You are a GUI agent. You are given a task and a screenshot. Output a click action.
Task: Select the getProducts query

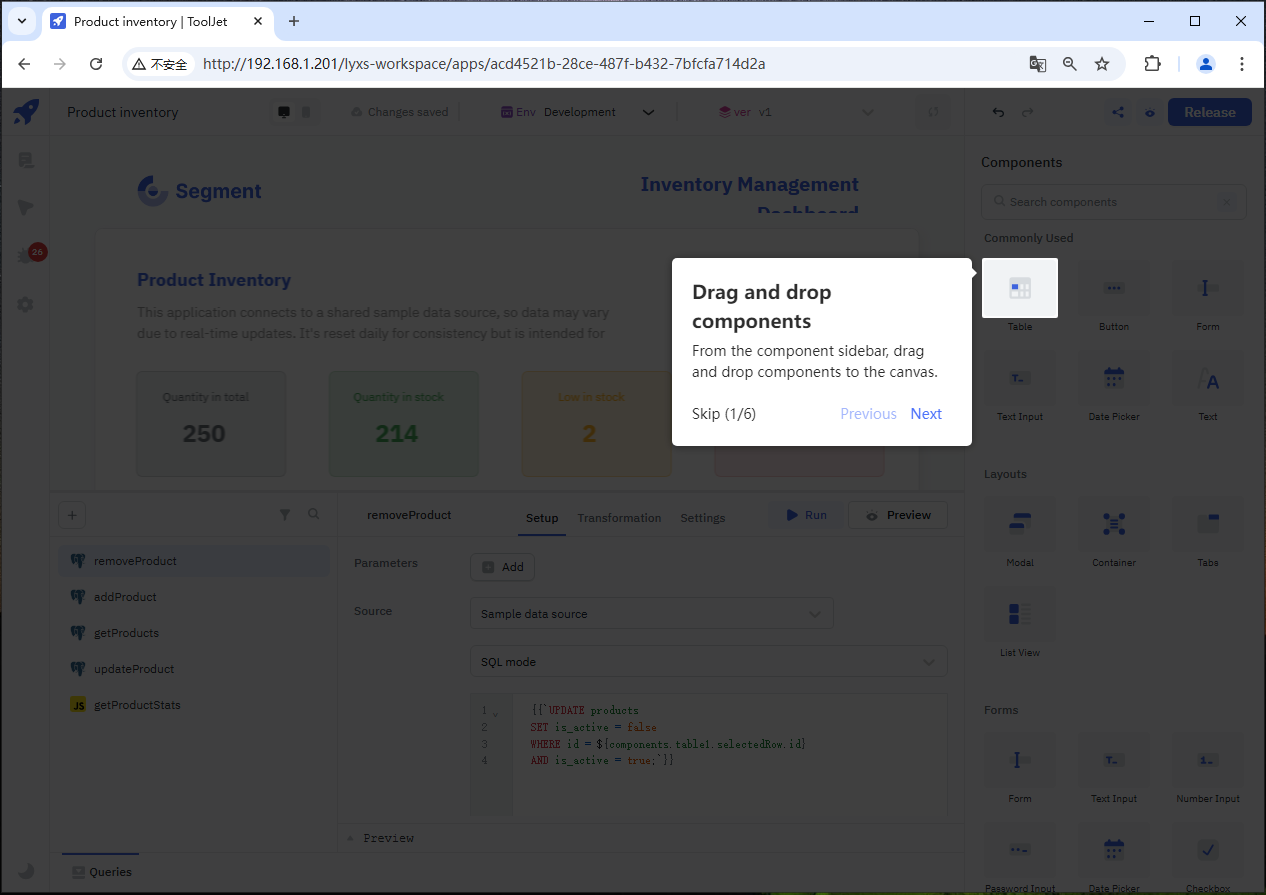click(x=193, y=633)
